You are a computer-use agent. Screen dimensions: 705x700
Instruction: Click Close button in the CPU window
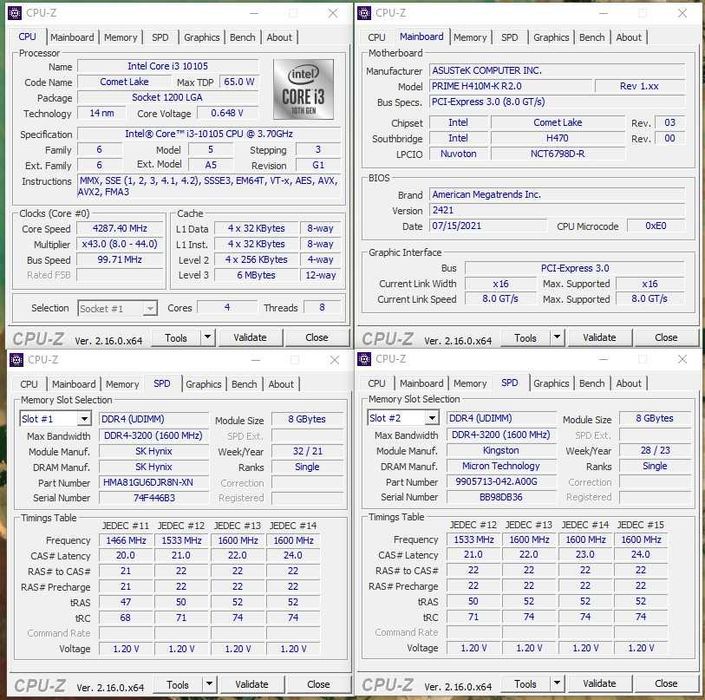pos(317,338)
